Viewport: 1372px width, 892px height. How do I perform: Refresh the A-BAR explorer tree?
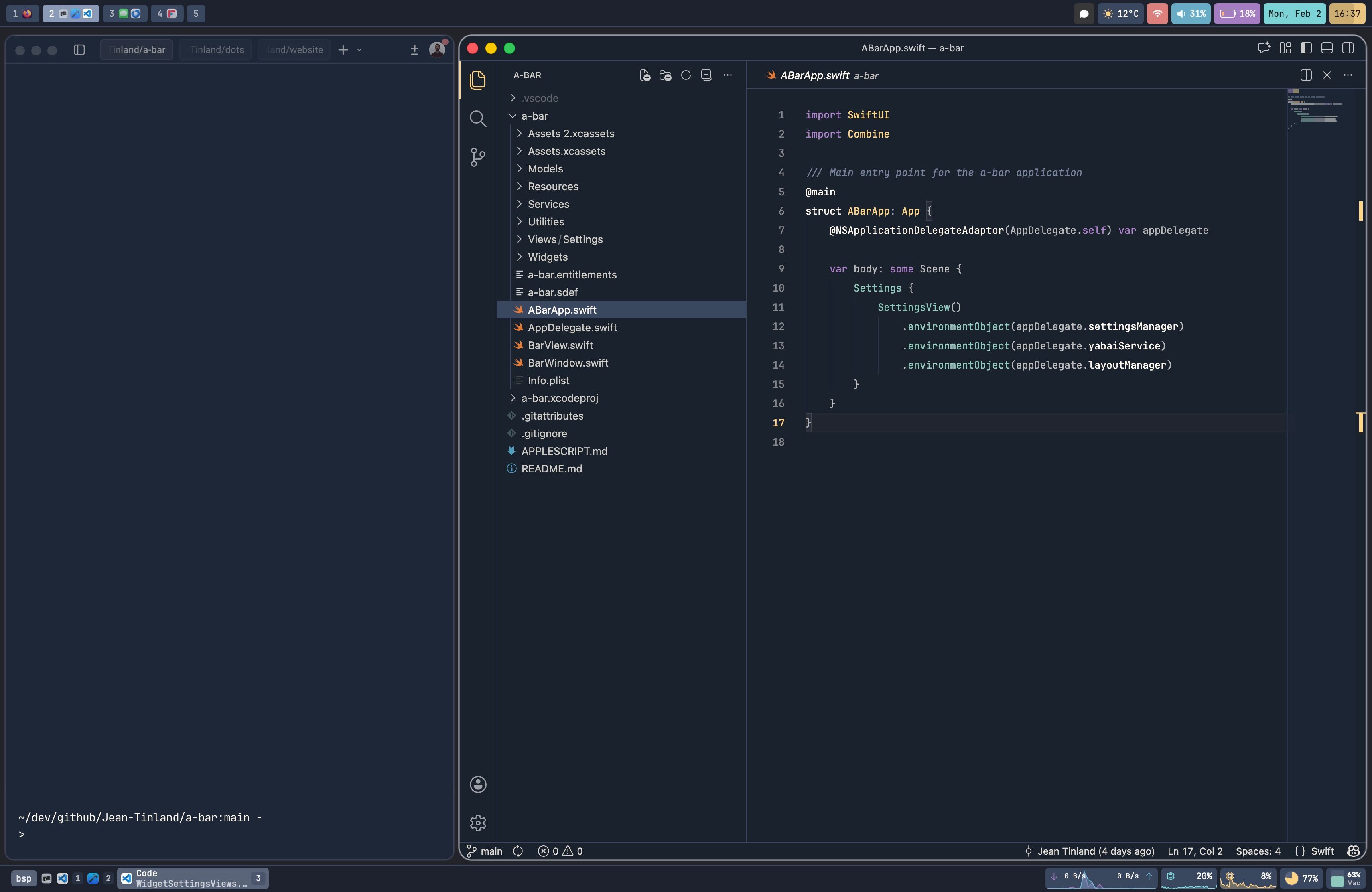pyautogui.click(x=686, y=75)
